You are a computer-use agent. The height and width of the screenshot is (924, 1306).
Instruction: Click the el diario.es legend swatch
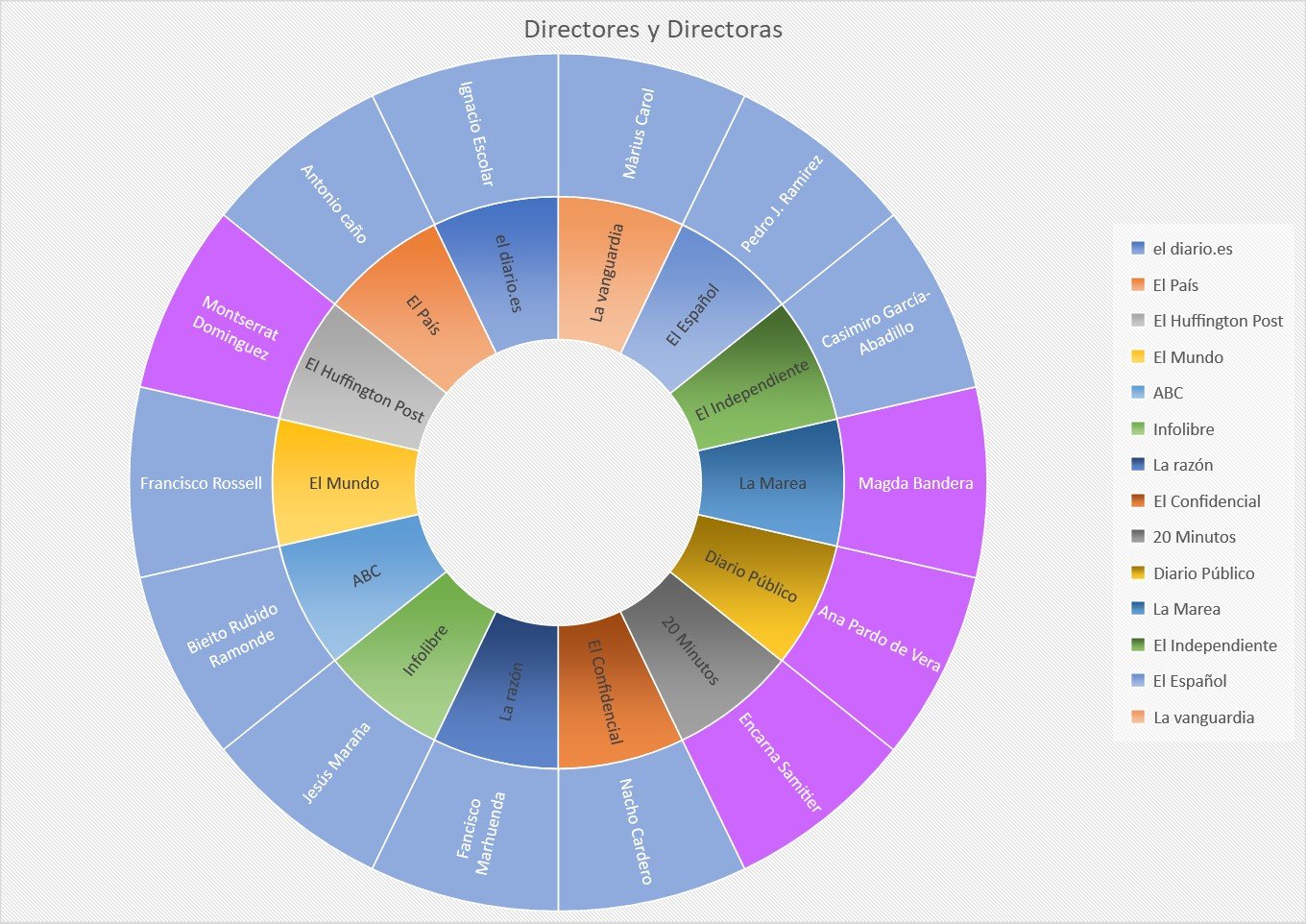1138,249
